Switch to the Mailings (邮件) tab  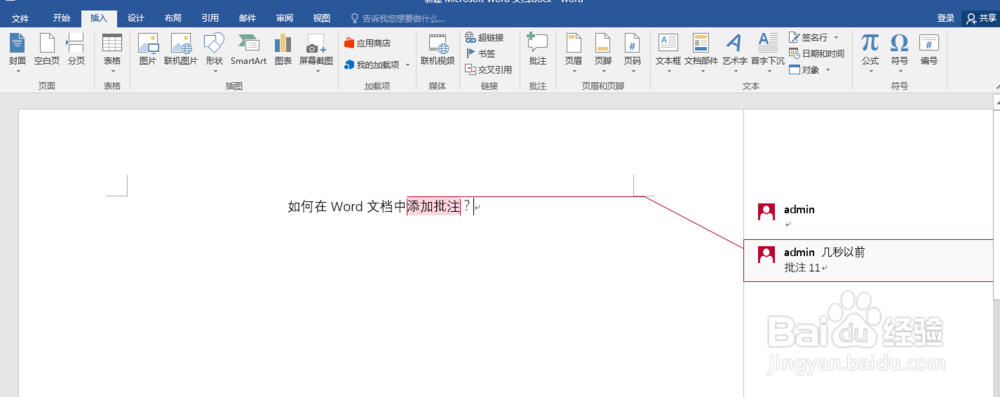tap(247, 19)
